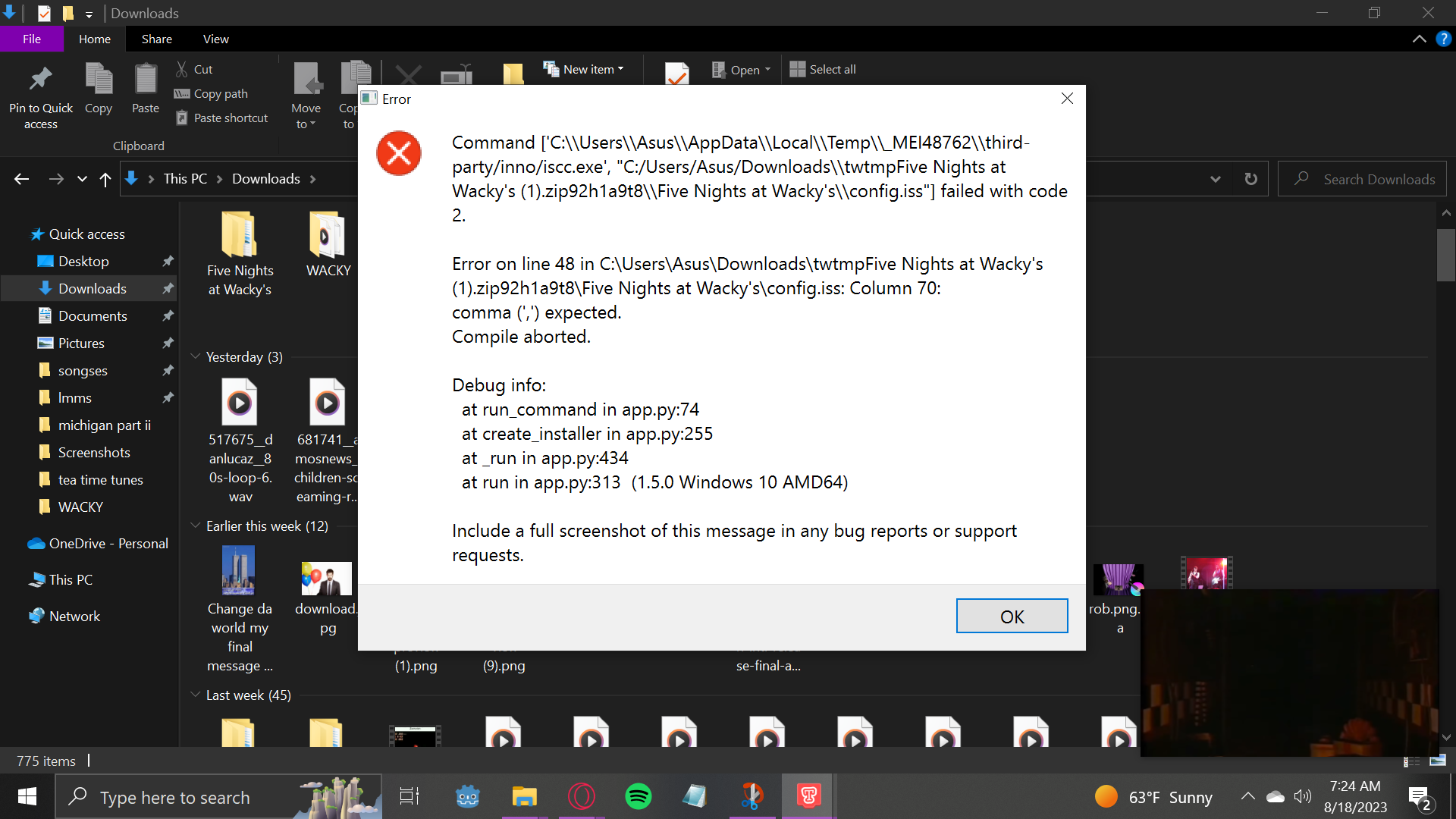Screen dimensions: 1456x819
Task: Click Select all in the ribbon
Action: click(x=831, y=69)
